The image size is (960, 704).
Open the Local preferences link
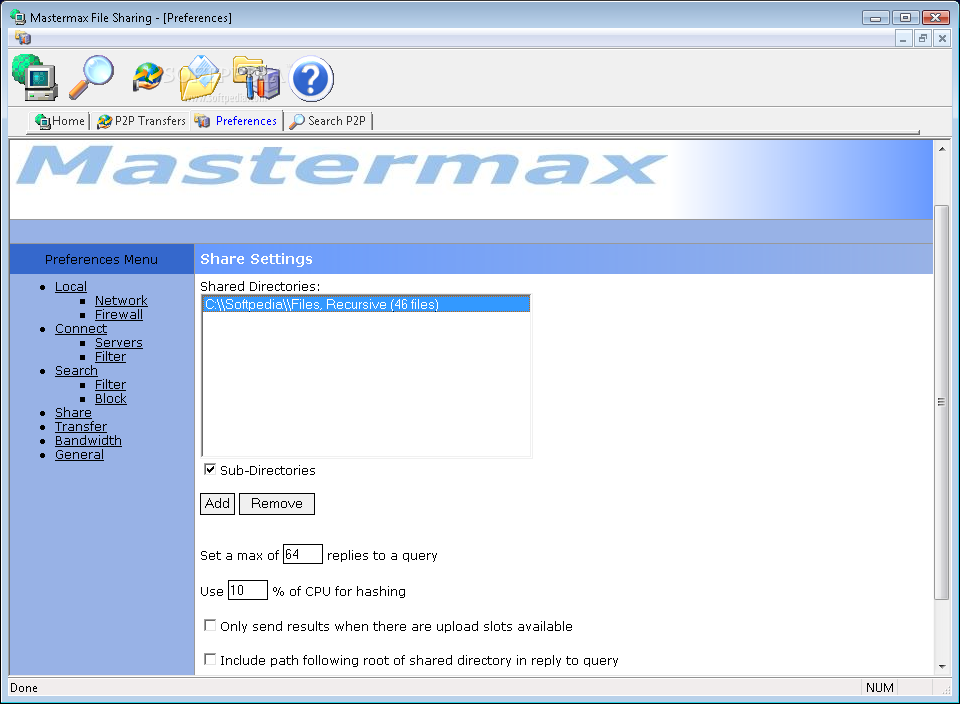(70, 286)
